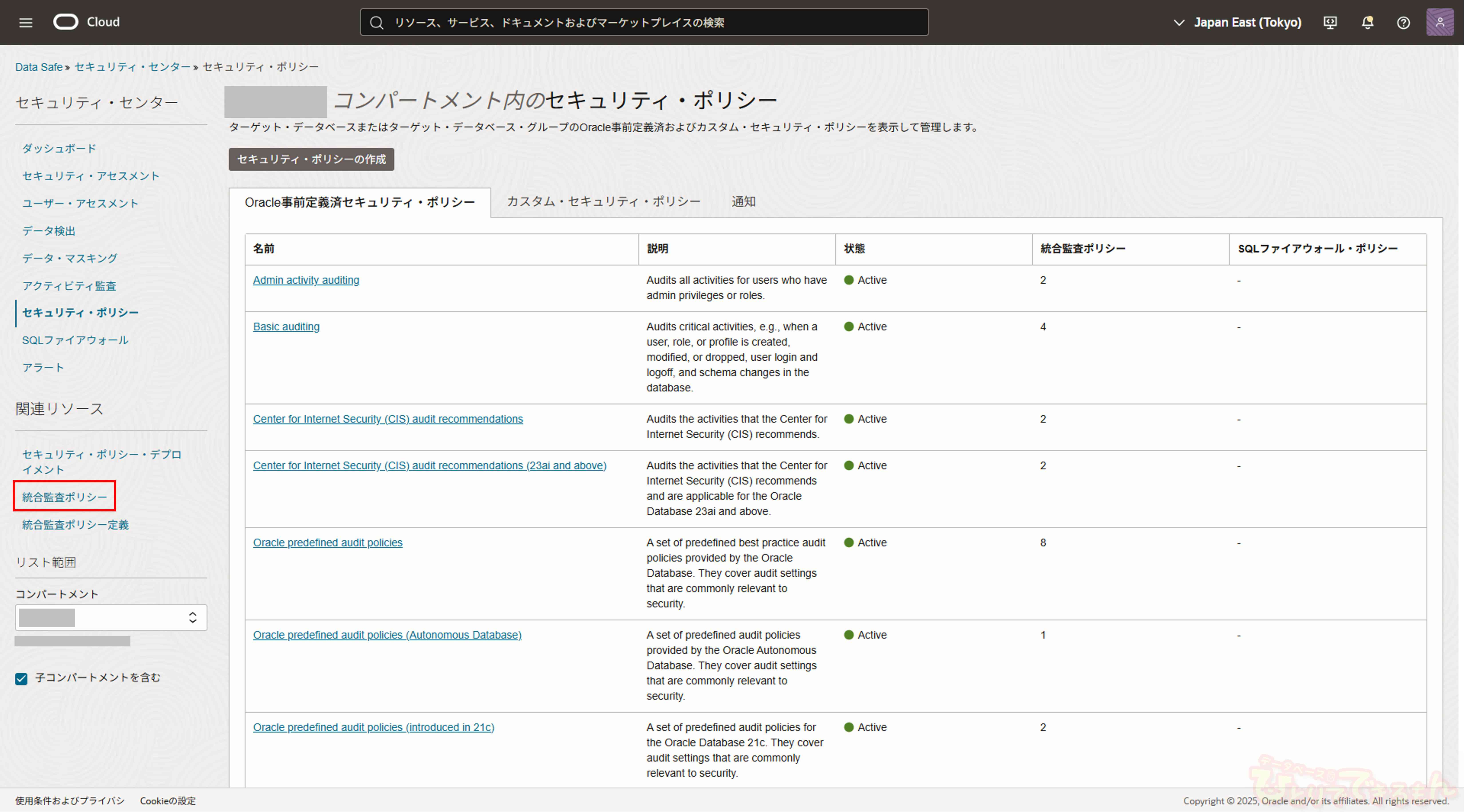Viewport: 1464px width, 812px height.
Task: Open the Cloud Shell developer tools icon
Action: (x=1330, y=22)
